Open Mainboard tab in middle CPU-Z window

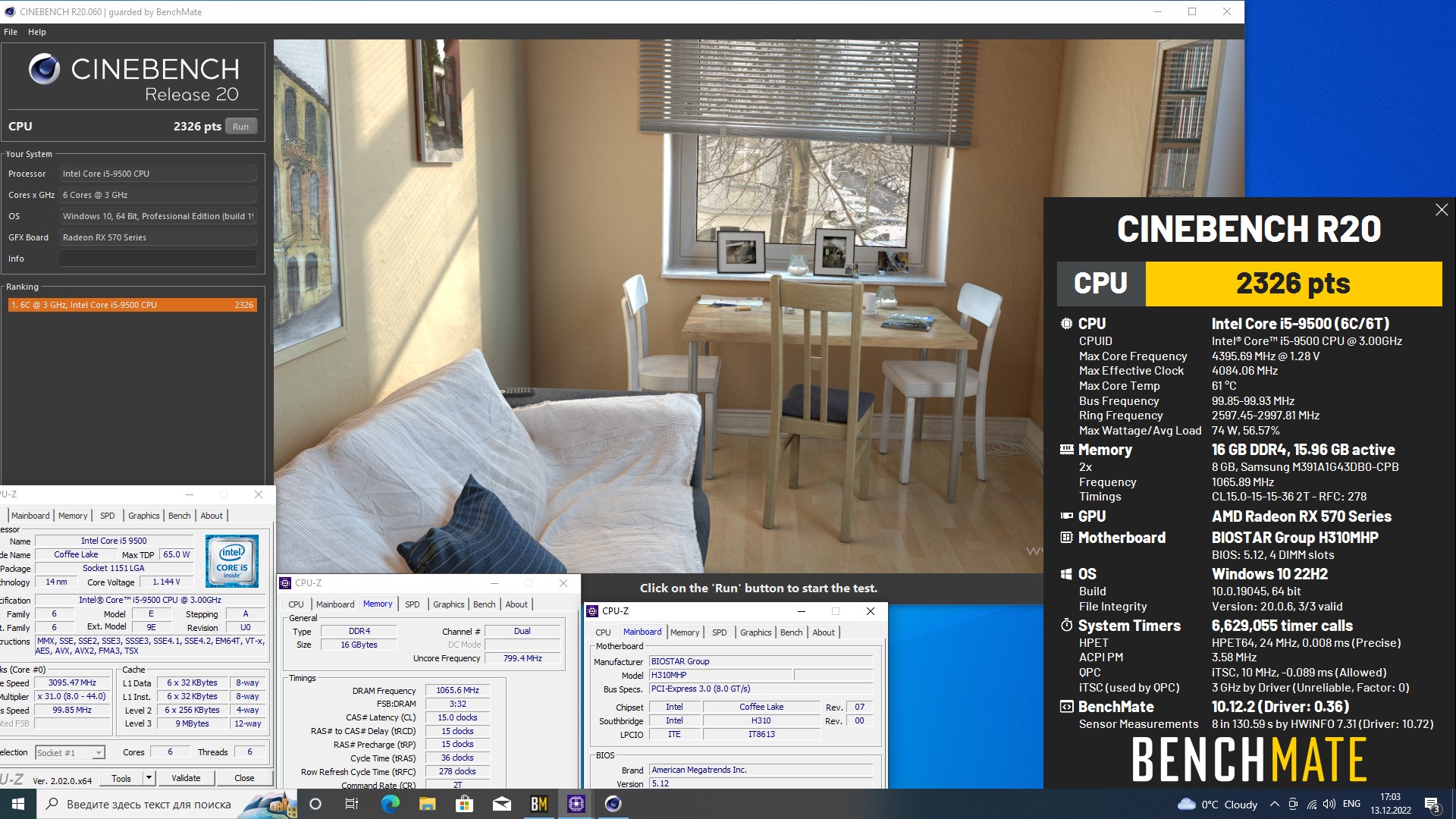(335, 604)
